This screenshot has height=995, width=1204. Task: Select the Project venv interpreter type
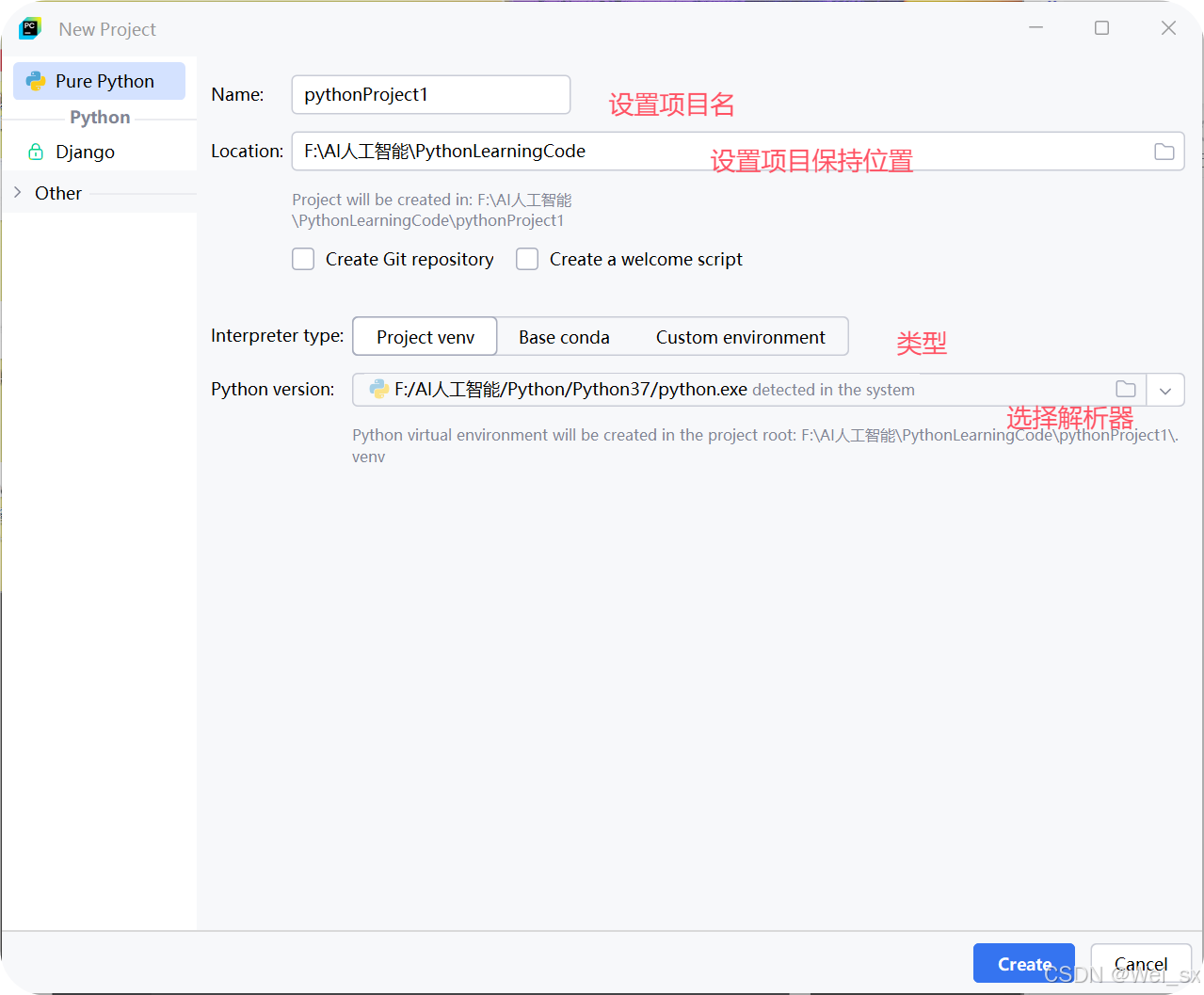point(425,336)
